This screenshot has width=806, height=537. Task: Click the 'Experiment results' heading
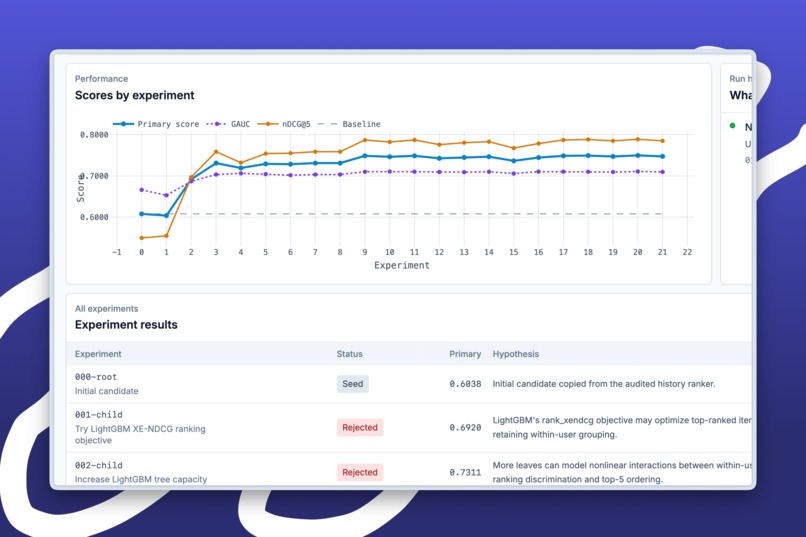pyautogui.click(x=126, y=325)
